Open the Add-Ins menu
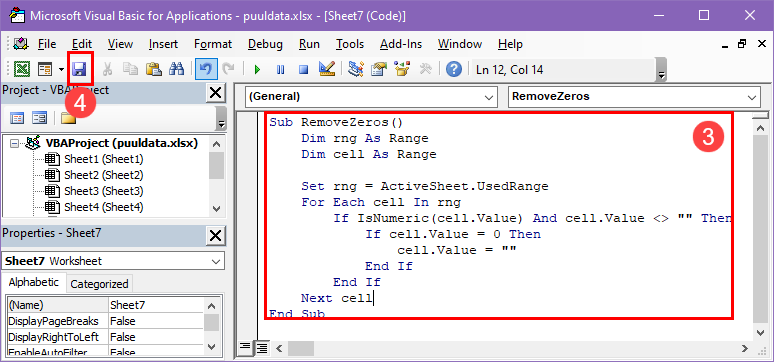Image resolution: width=774 pixels, height=362 pixels. point(401,44)
